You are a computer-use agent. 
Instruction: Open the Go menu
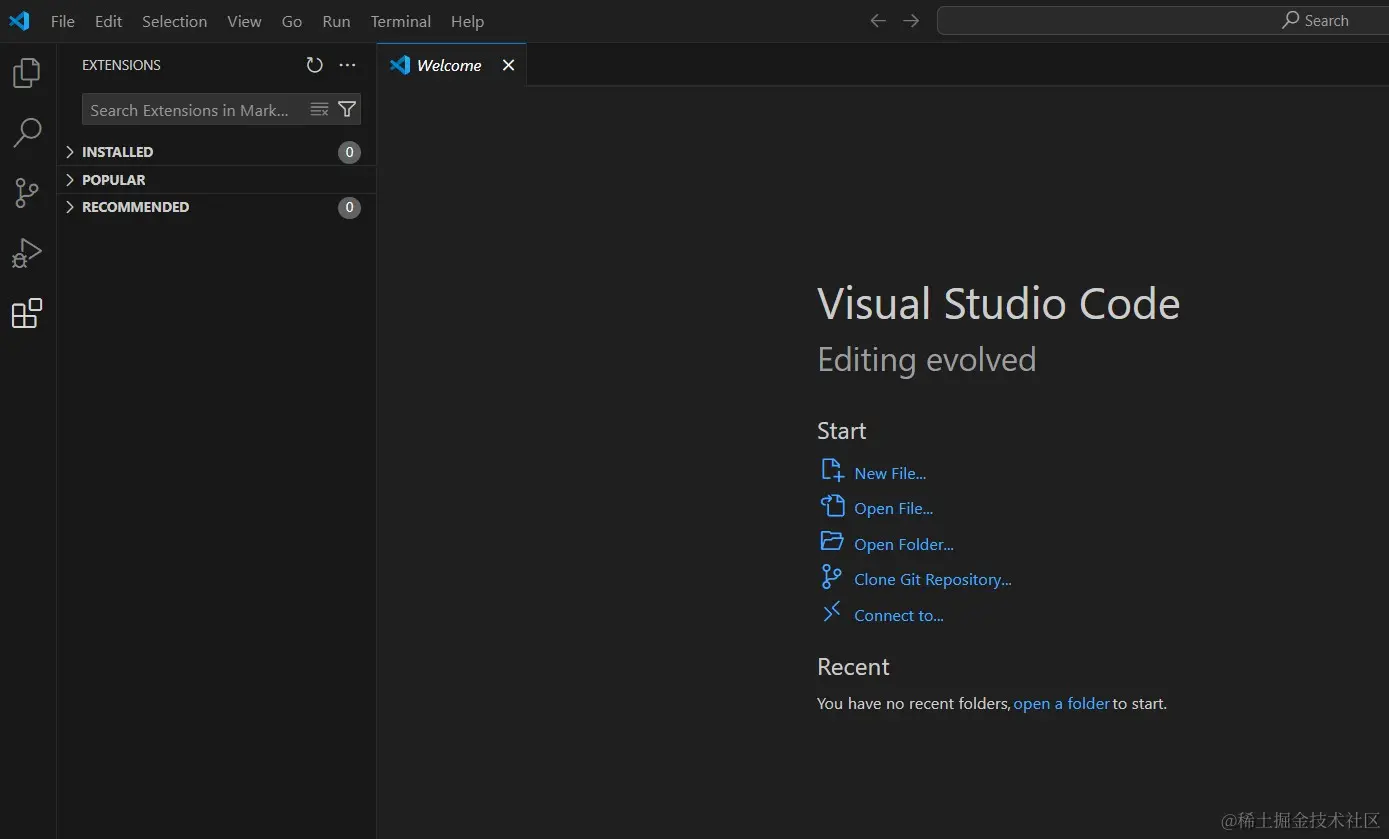pos(292,21)
